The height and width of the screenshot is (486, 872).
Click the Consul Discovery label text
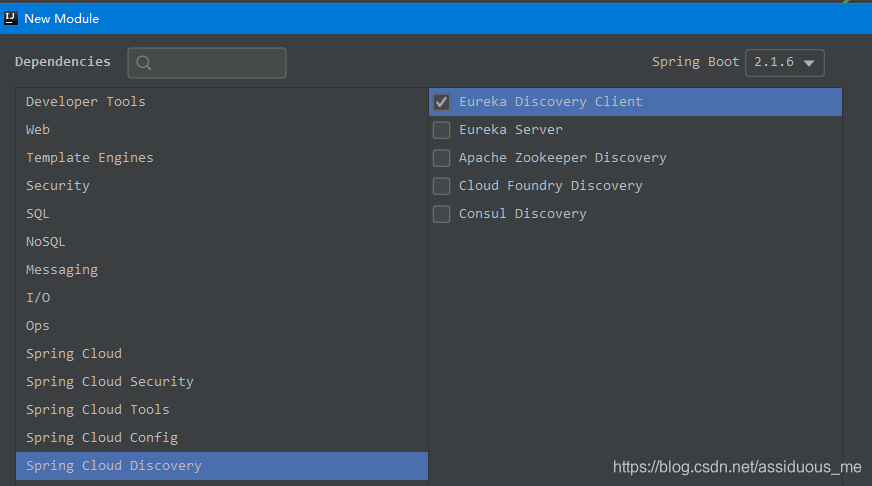point(523,214)
